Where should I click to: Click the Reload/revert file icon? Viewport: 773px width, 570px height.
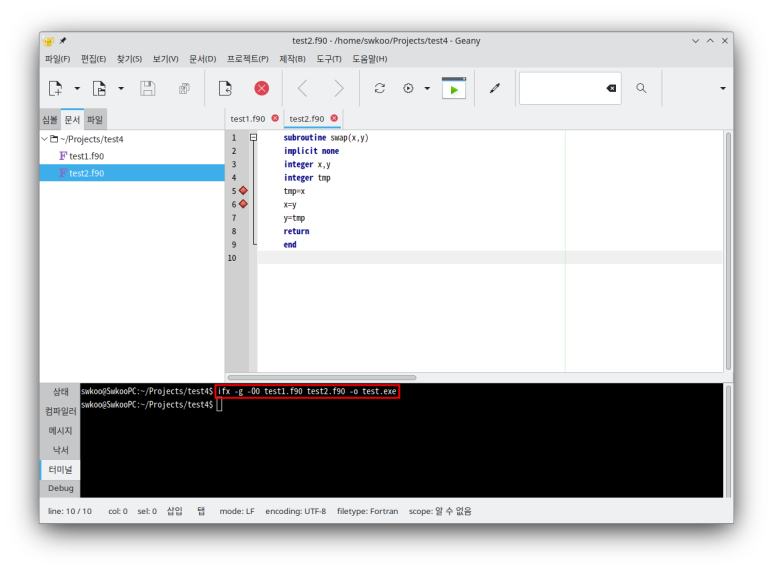pos(225,88)
